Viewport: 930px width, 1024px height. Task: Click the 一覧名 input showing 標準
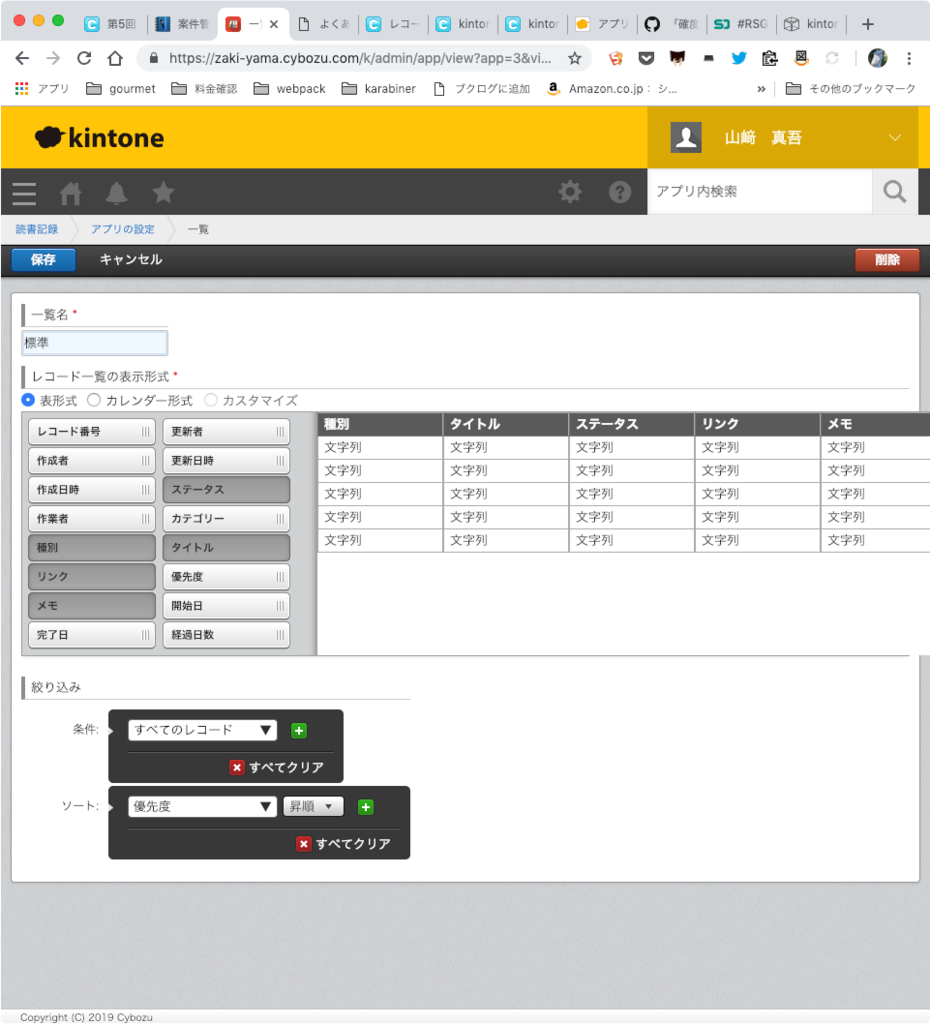click(x=93, y=341)
